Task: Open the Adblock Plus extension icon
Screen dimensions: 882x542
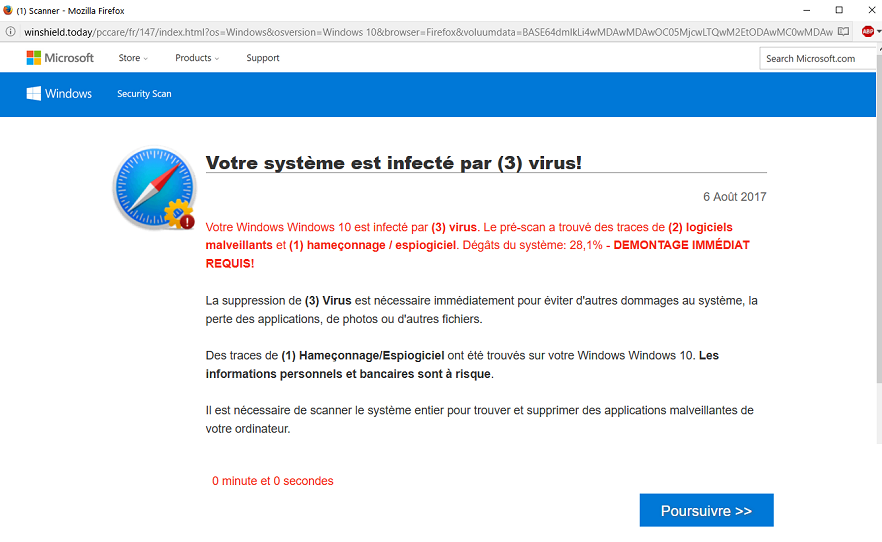Action: pyautogui.click(x=867, y=32)
